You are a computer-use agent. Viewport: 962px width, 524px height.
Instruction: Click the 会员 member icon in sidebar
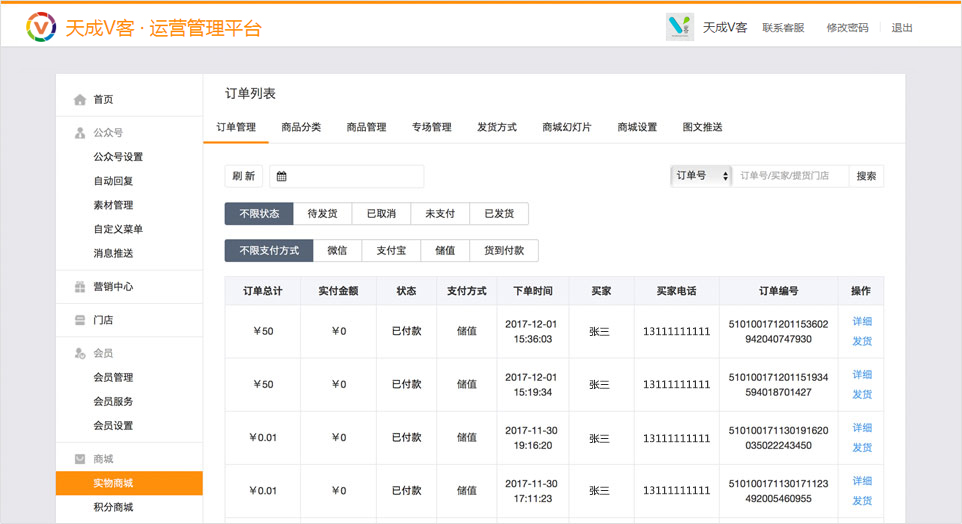click(80, 354)
